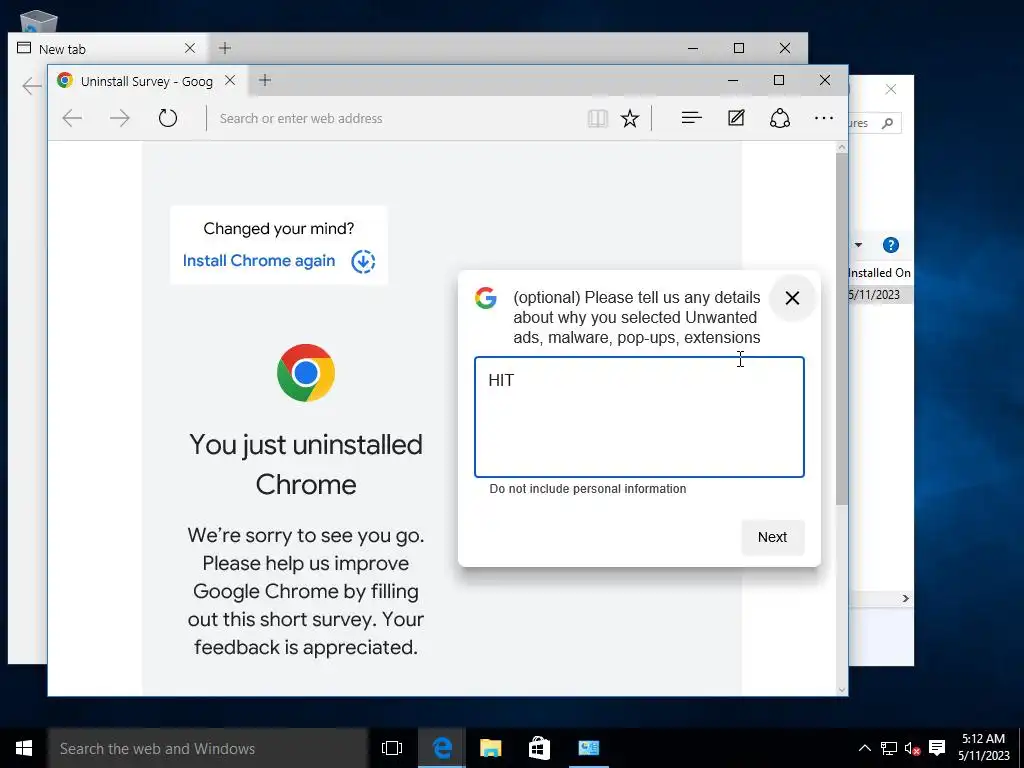Click the Edge taskbar icon
This screenshot has width=1024, height=768.
coord(442,748)
